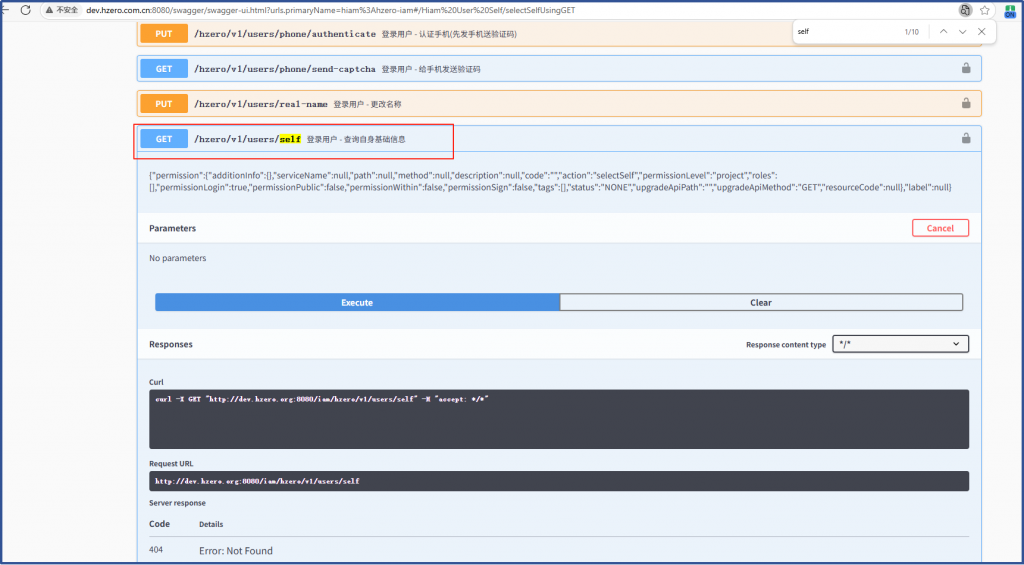Click the lock icon on the /users/self row
Image resolution: width=1024 pixels, height=565 pixels.
(966, 138)
